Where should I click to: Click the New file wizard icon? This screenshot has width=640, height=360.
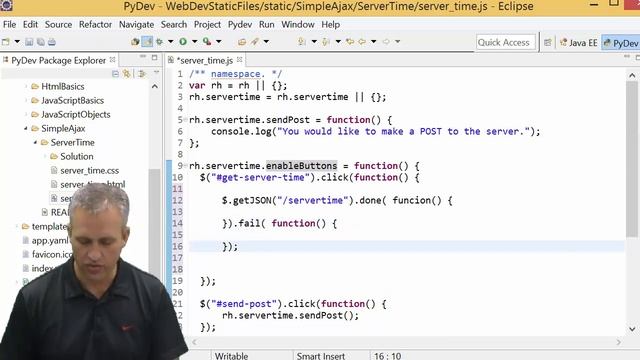point(6,42)
